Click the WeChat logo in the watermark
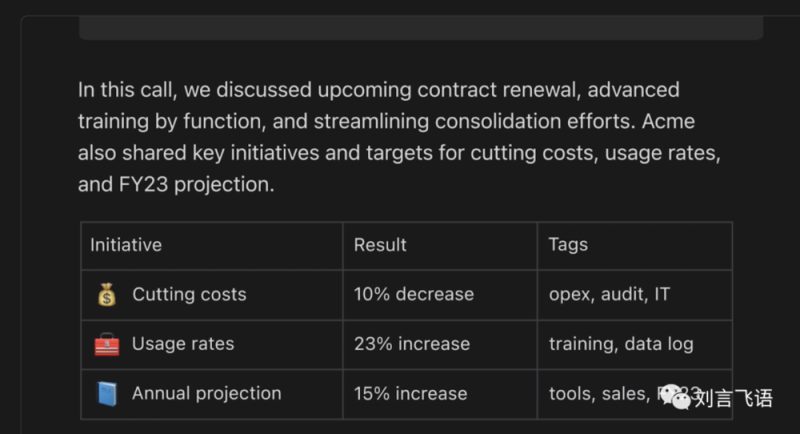 pyautogui.click(x=679, y=400)
